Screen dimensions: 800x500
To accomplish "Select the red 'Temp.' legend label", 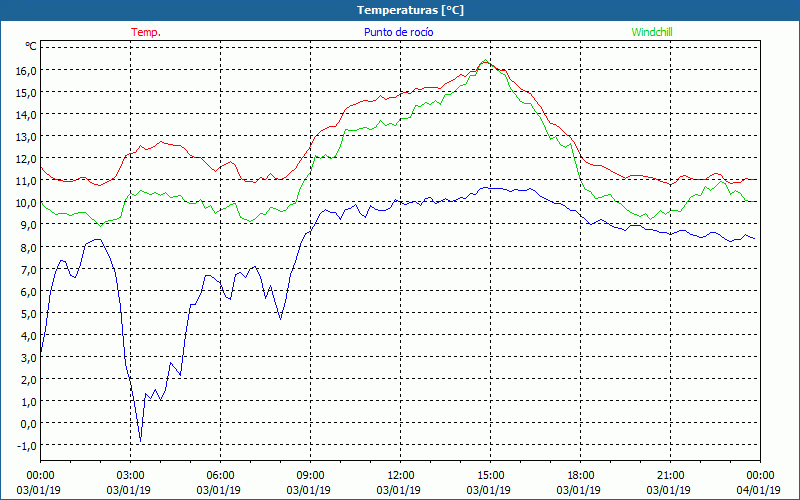I will tap(146, 32).
